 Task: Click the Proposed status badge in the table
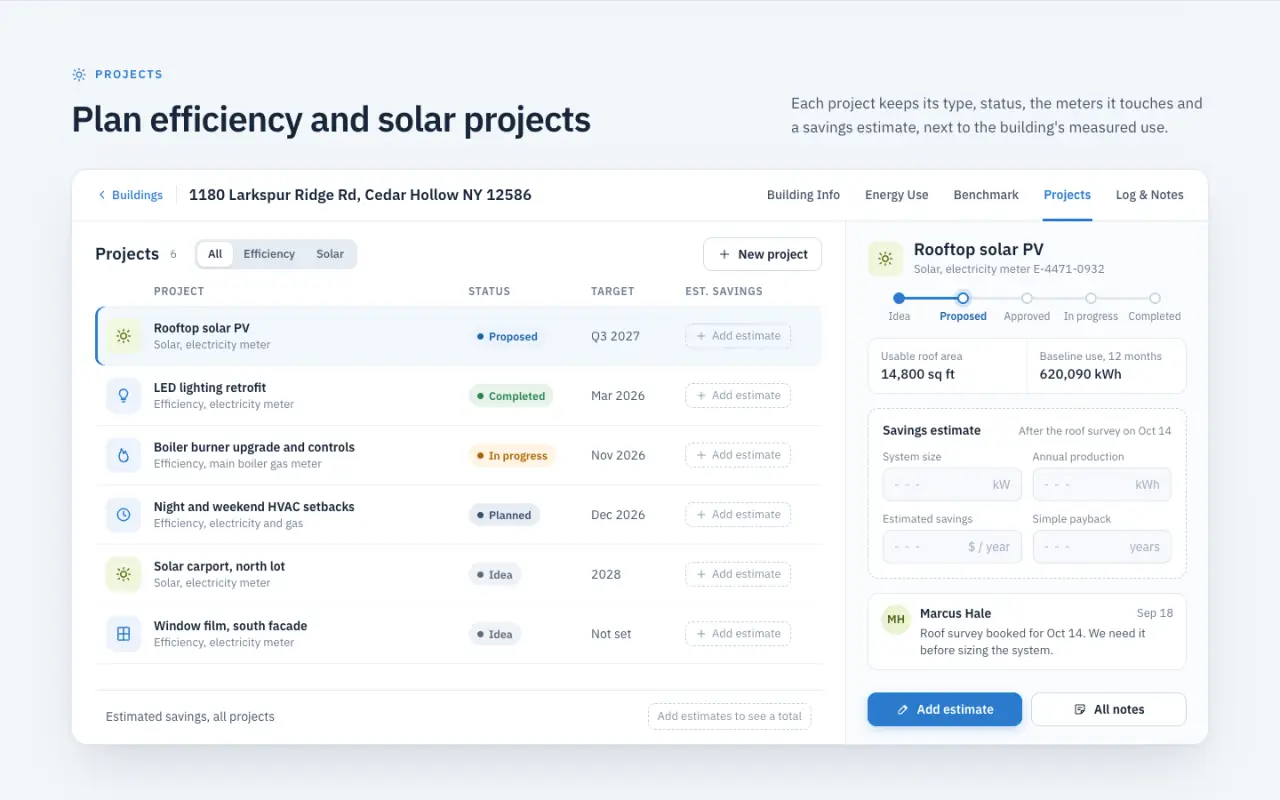(x=508, y=337)
